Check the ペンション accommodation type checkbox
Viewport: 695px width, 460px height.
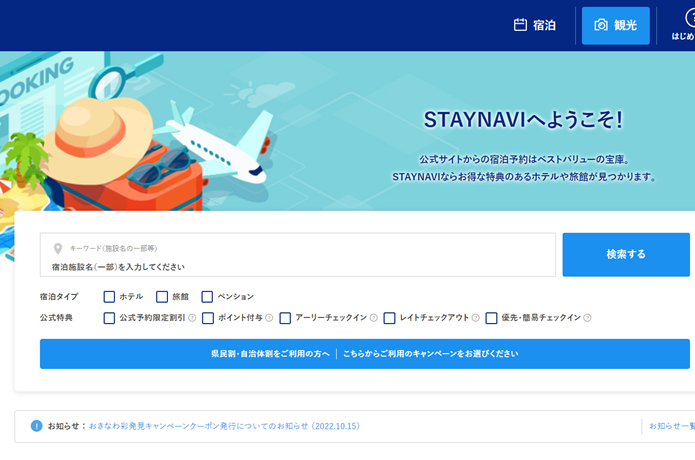click(x=207, y=296)
